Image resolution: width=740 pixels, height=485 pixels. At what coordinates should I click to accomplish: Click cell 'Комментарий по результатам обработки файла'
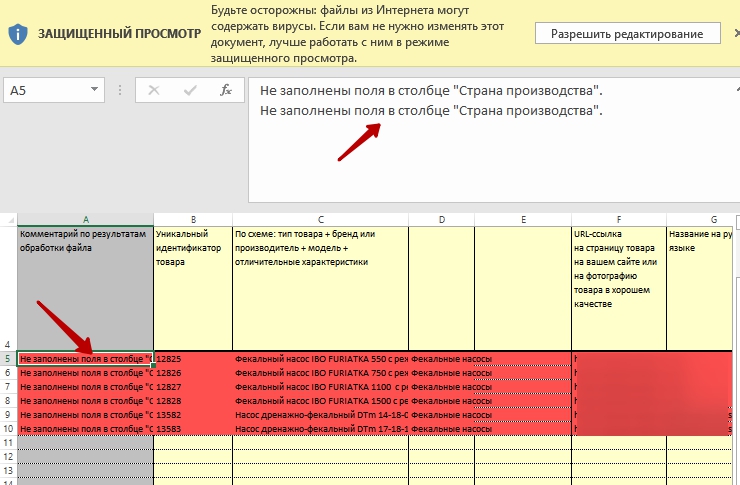(x=85, y=289)
